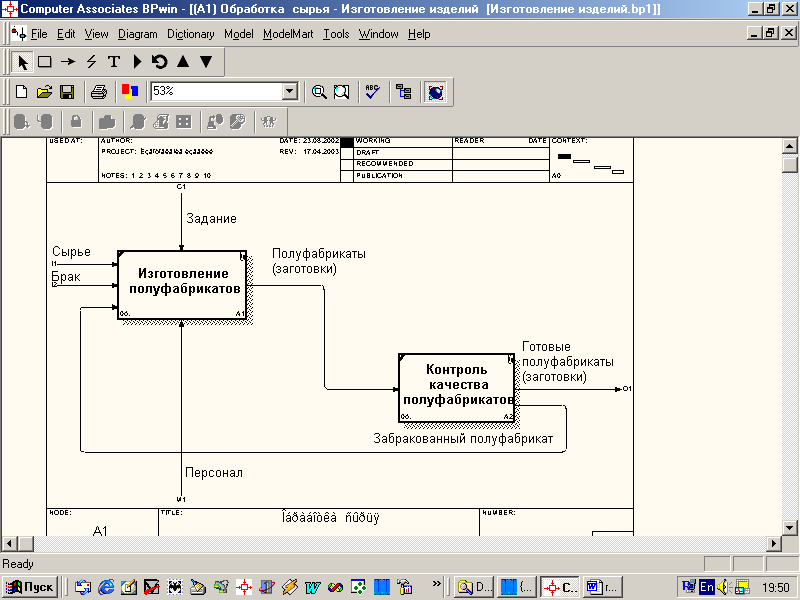
Task: Print the diagram
Action: coord(98,92)
